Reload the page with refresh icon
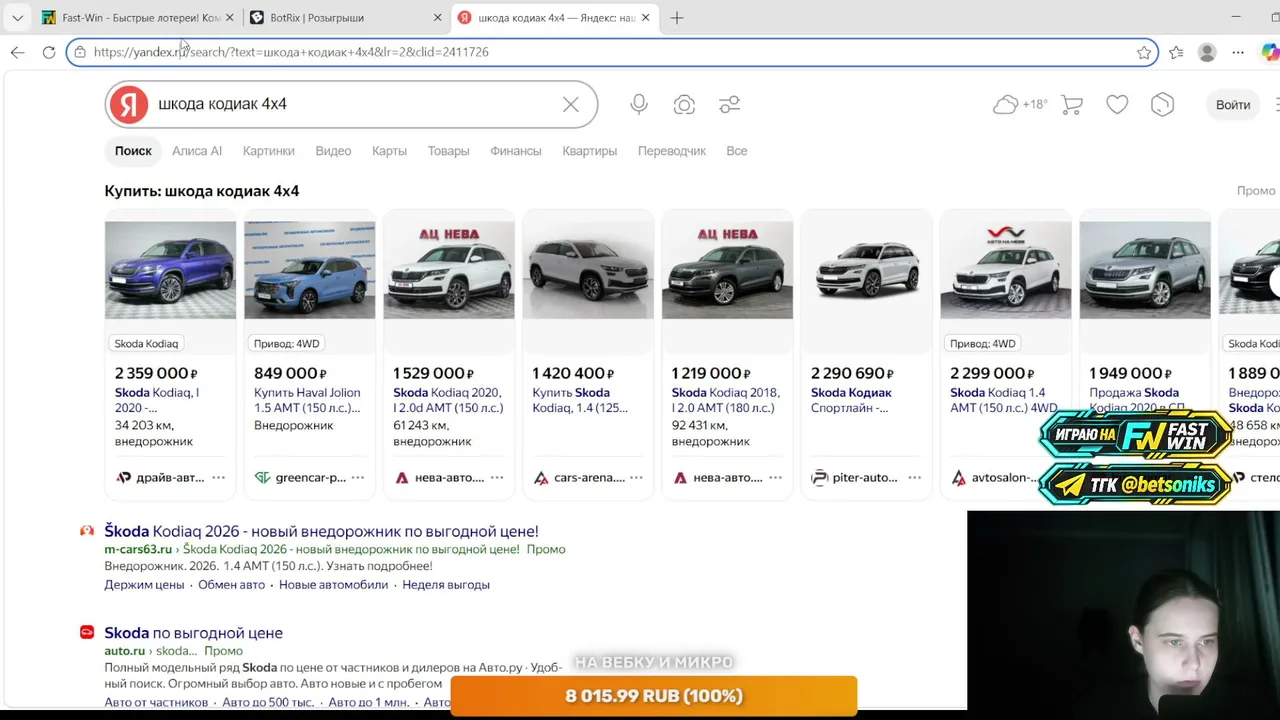 (x=49, y=52)
